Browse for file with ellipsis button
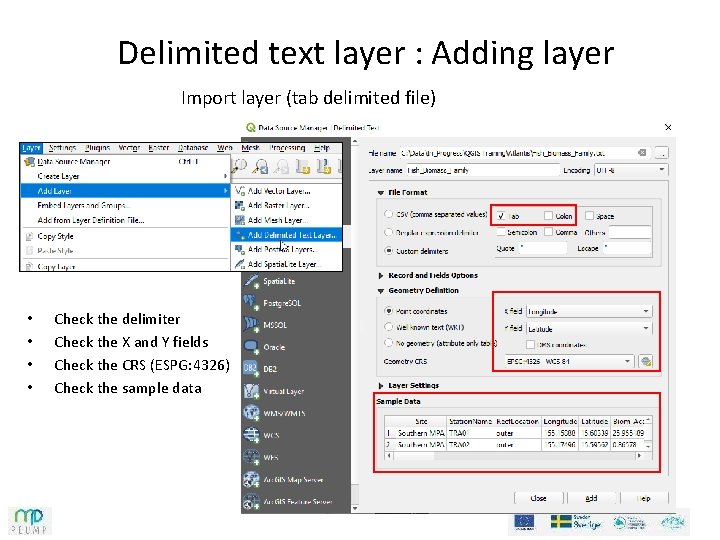Viewport: 720px width, 540px height. (662, 153)
